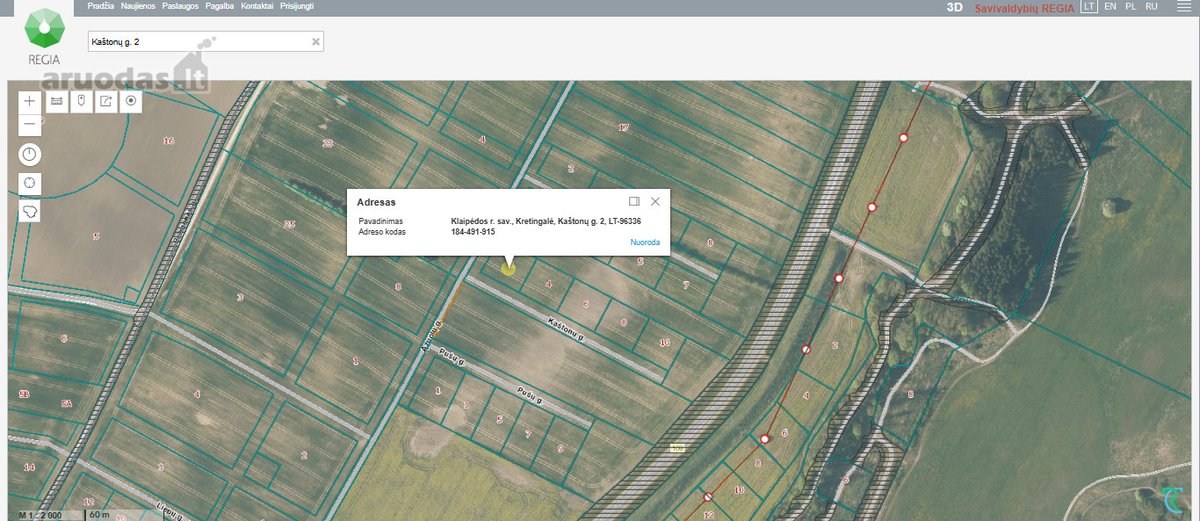The height and width of the screenshot is (521, 1200).
Task: Open the share/export map tool
Action: pyautogui.click(x=106, y=101)
